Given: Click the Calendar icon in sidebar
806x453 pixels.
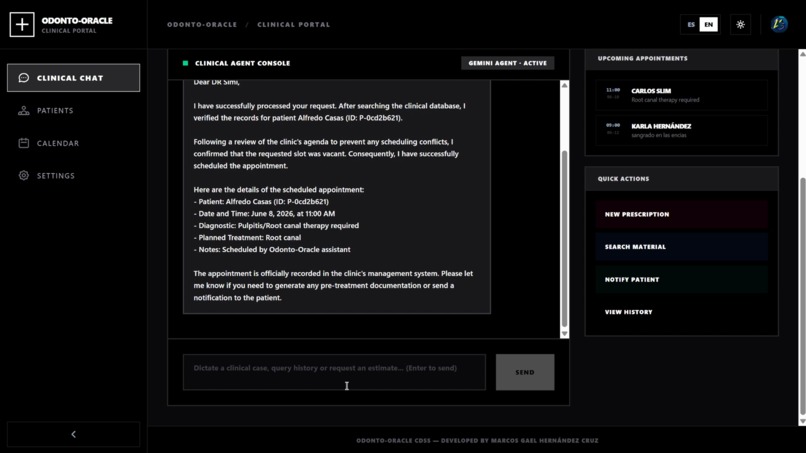Looking at the screenshot, I should [24, 143].
